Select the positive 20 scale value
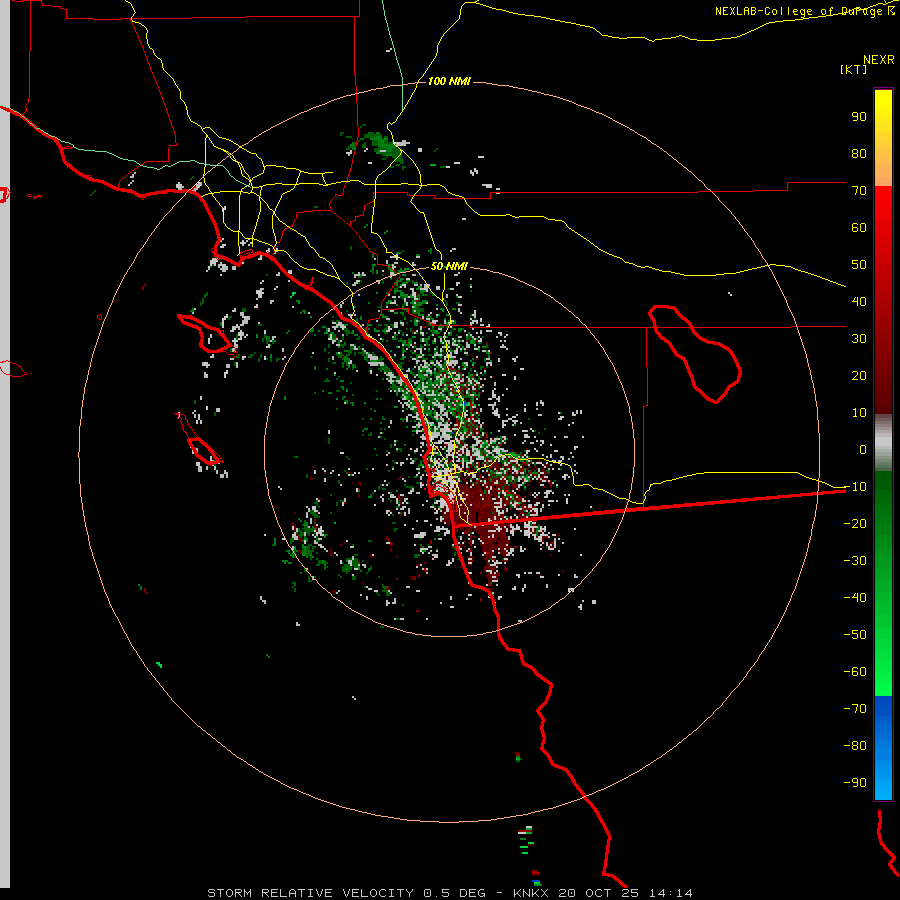900x900 pixels. pyautogui.click(x=859, y=375)
